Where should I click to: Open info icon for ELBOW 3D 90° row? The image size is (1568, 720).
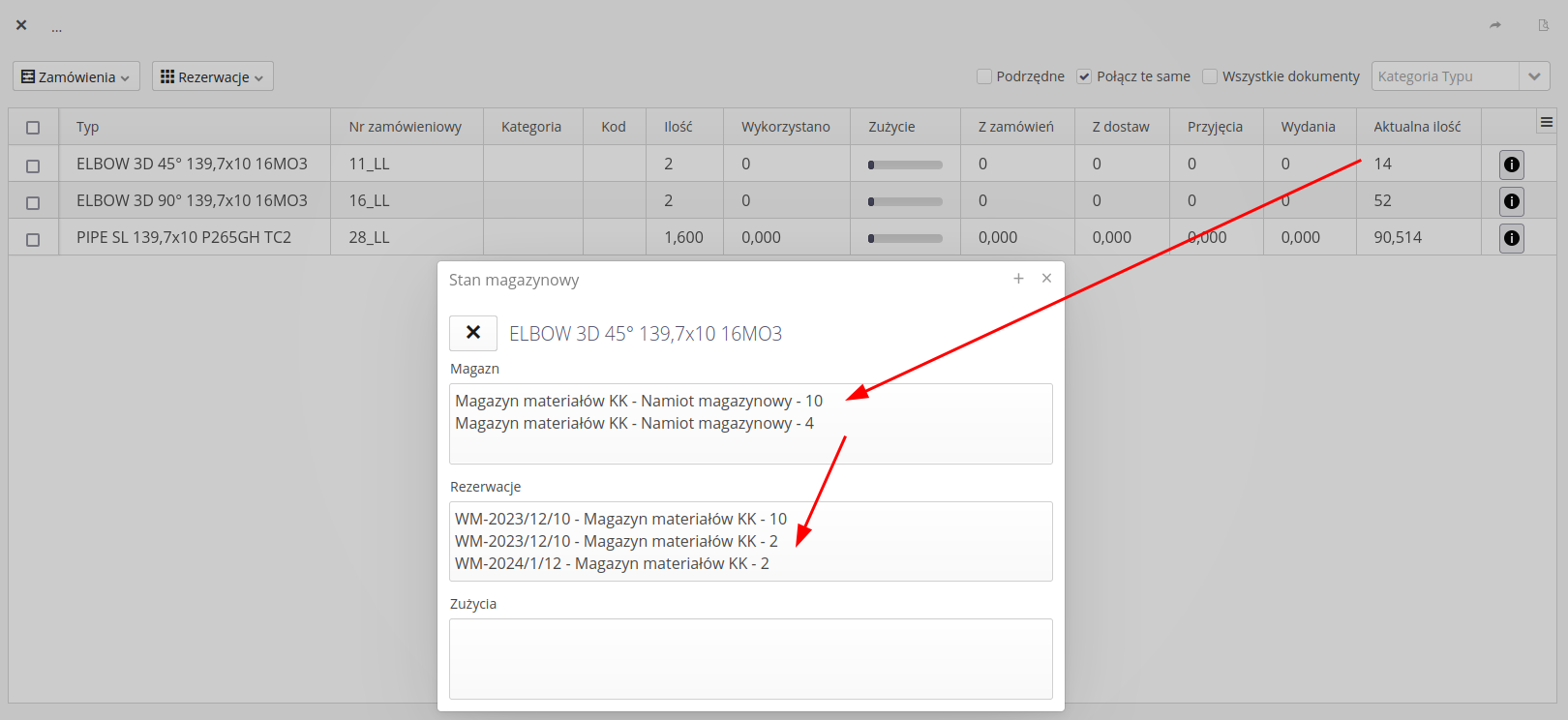[x=1511, y=201]
